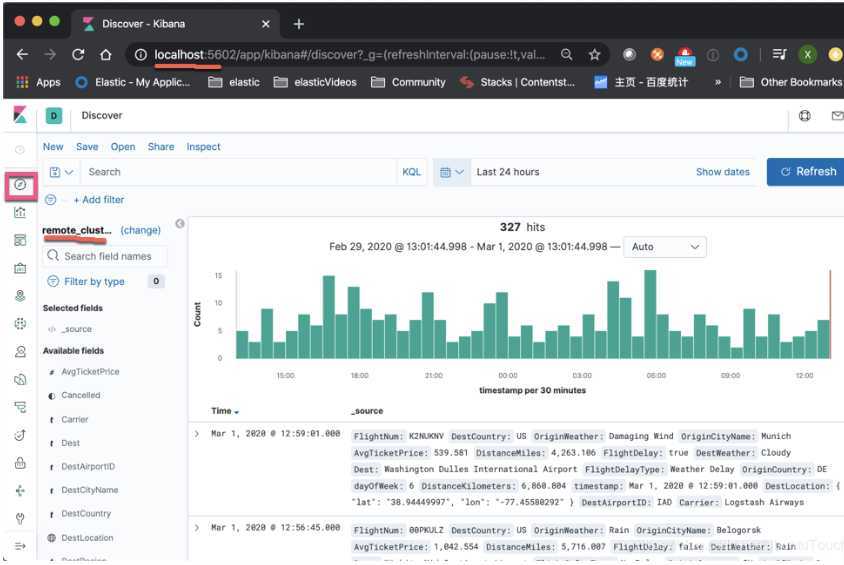The height and width of the screenshot is (565, 844).
Task: Open the Auto interval dropdown
Action: [x=665, y=247]
